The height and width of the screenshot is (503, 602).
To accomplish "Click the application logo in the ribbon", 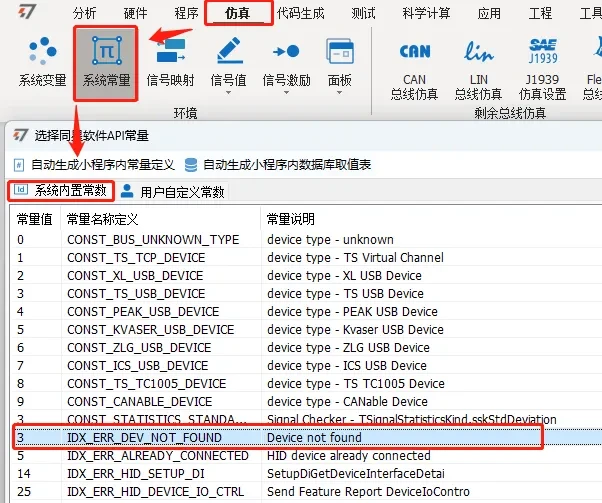I will (x=27, y=12).
